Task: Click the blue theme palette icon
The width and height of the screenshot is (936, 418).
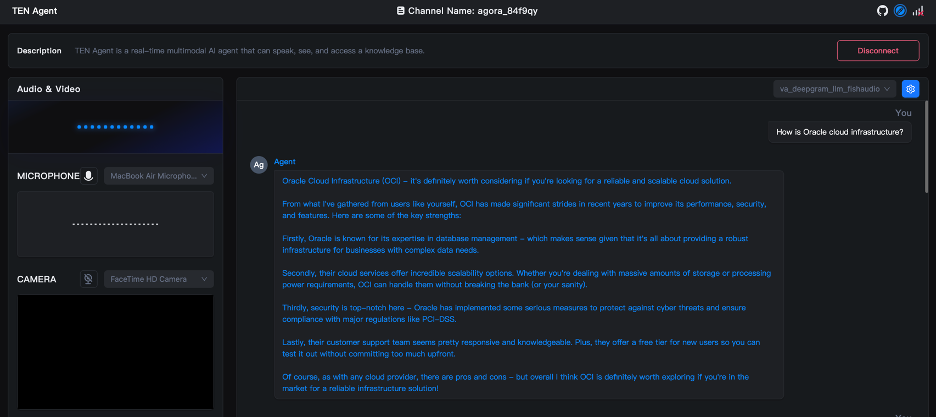Action: pos(900,10)
